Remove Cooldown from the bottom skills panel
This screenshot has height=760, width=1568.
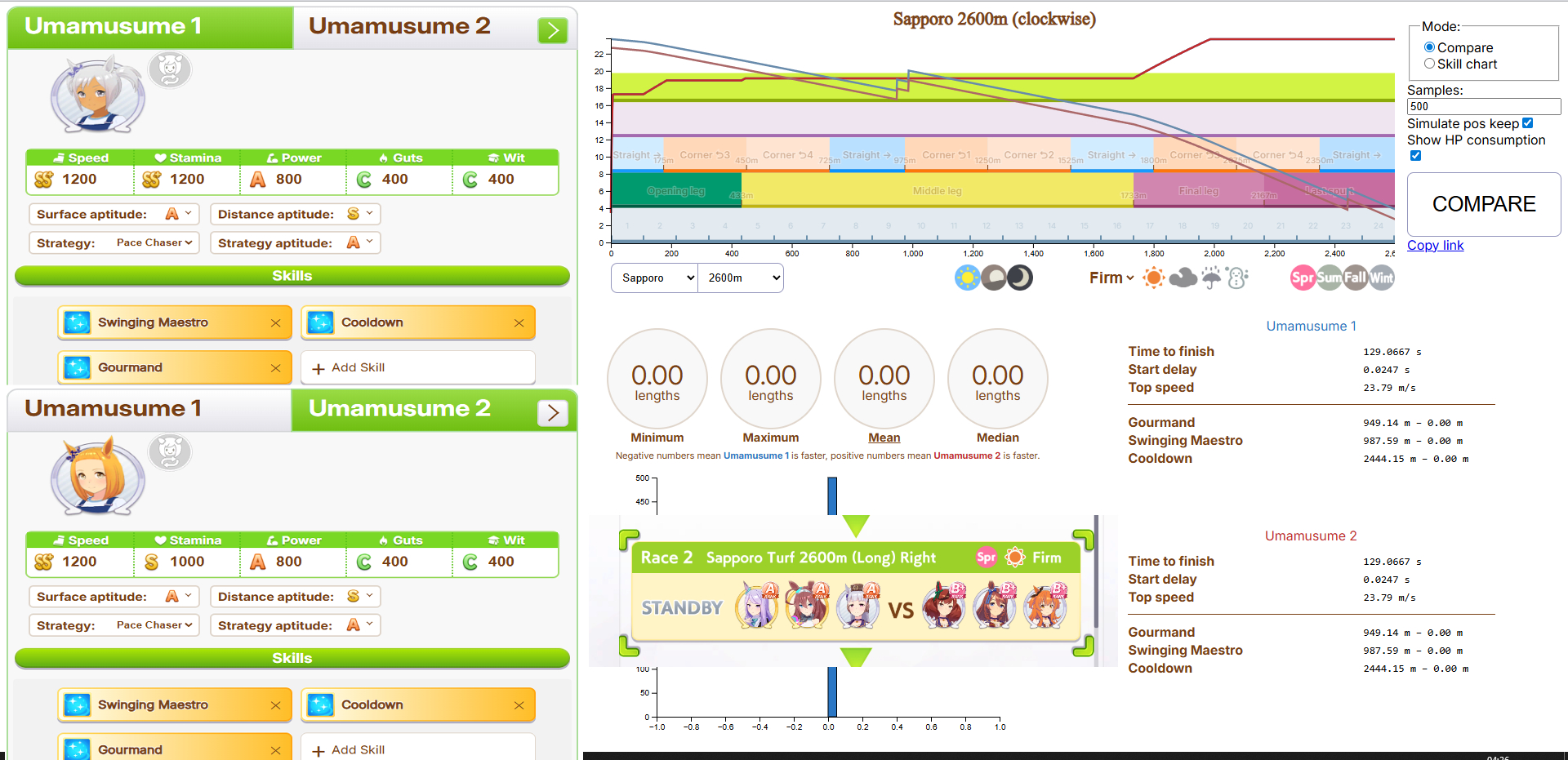[x=519, y=705]
